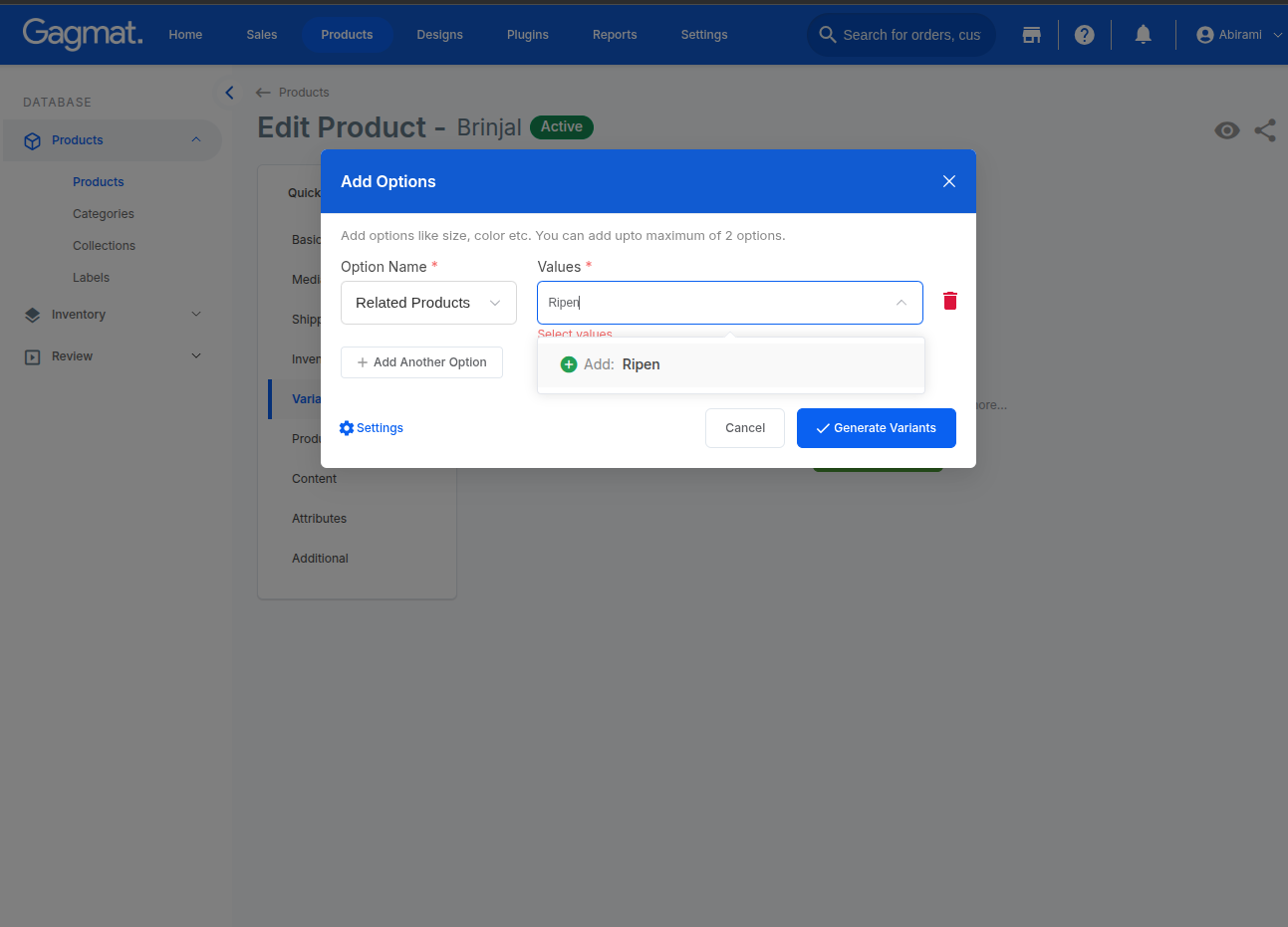The height and width of the screenshot is (927, 1288).
Task: Click the back arrow beside Products breadcrumb
Action: (263, 93)
